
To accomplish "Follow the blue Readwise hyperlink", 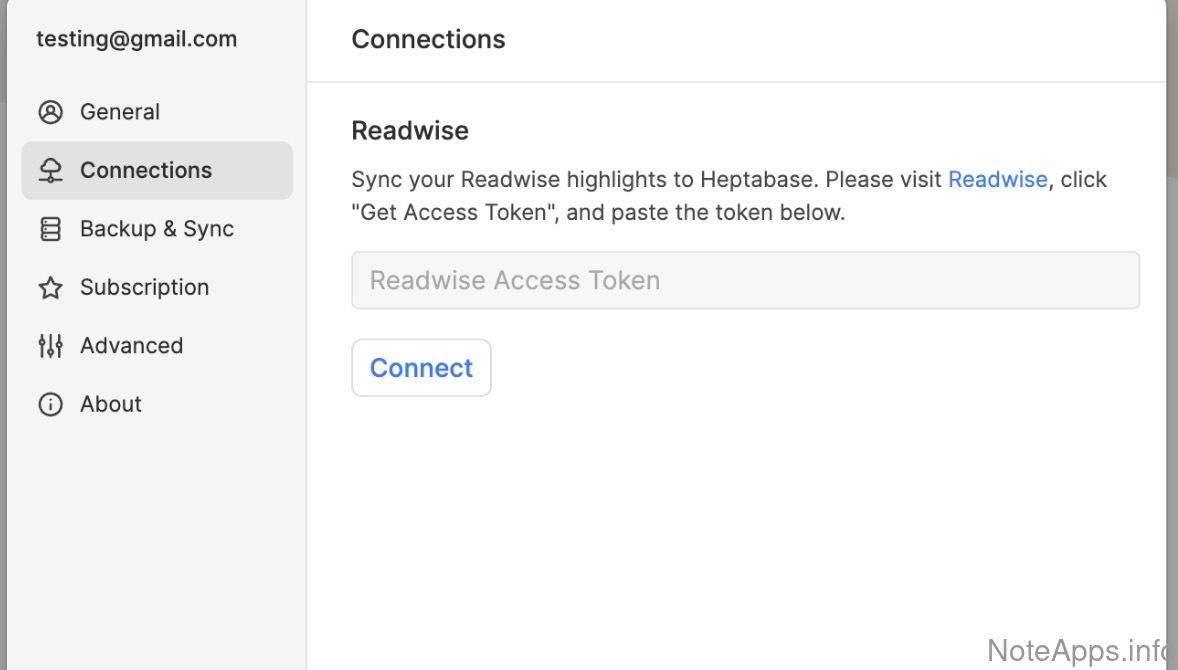I will (x=997, y=180).
